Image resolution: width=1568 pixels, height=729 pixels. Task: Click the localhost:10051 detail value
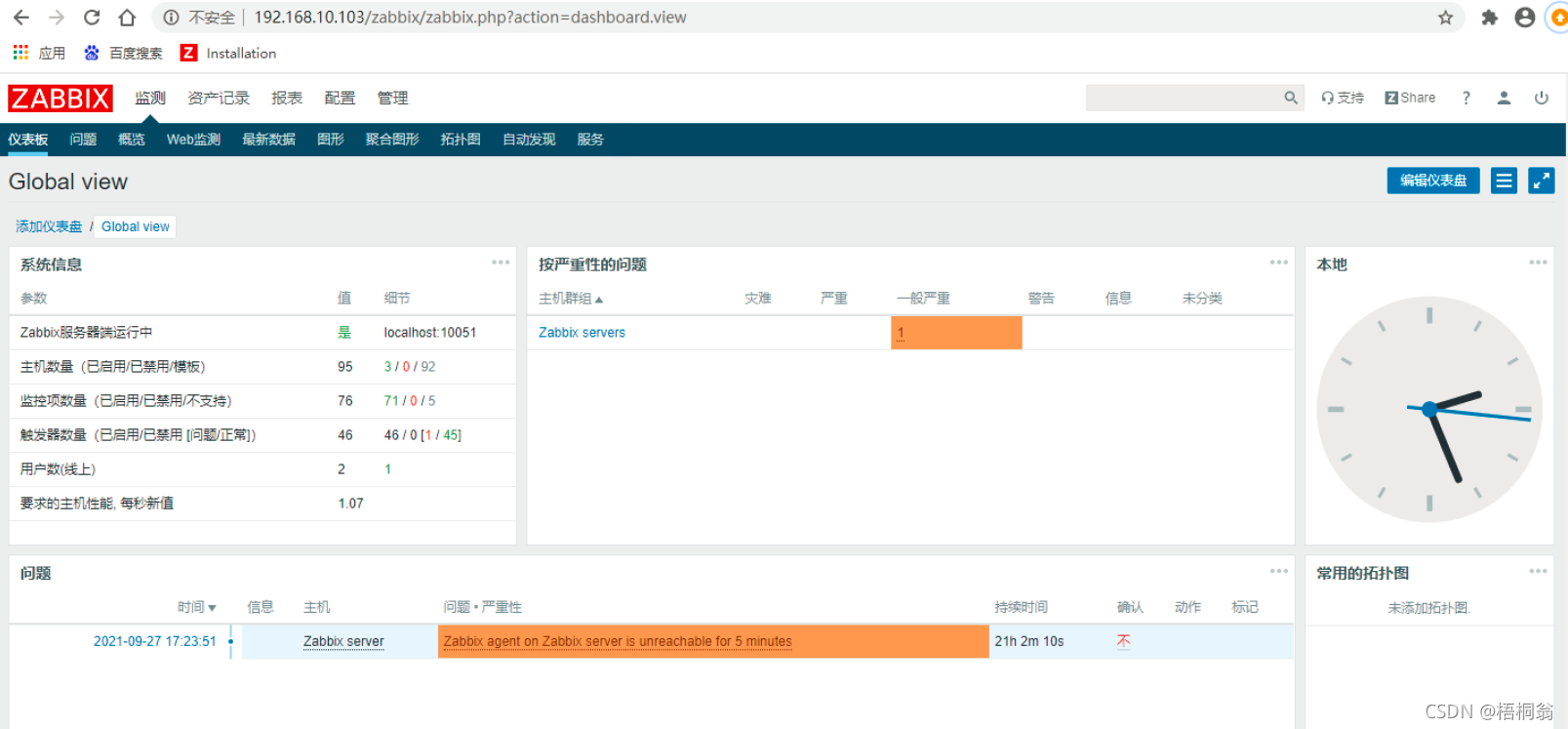point(430,333)
